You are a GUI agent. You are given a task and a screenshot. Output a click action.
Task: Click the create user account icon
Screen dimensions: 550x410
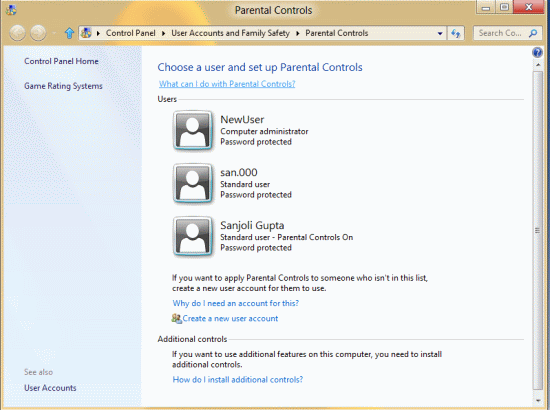point(176,318)
